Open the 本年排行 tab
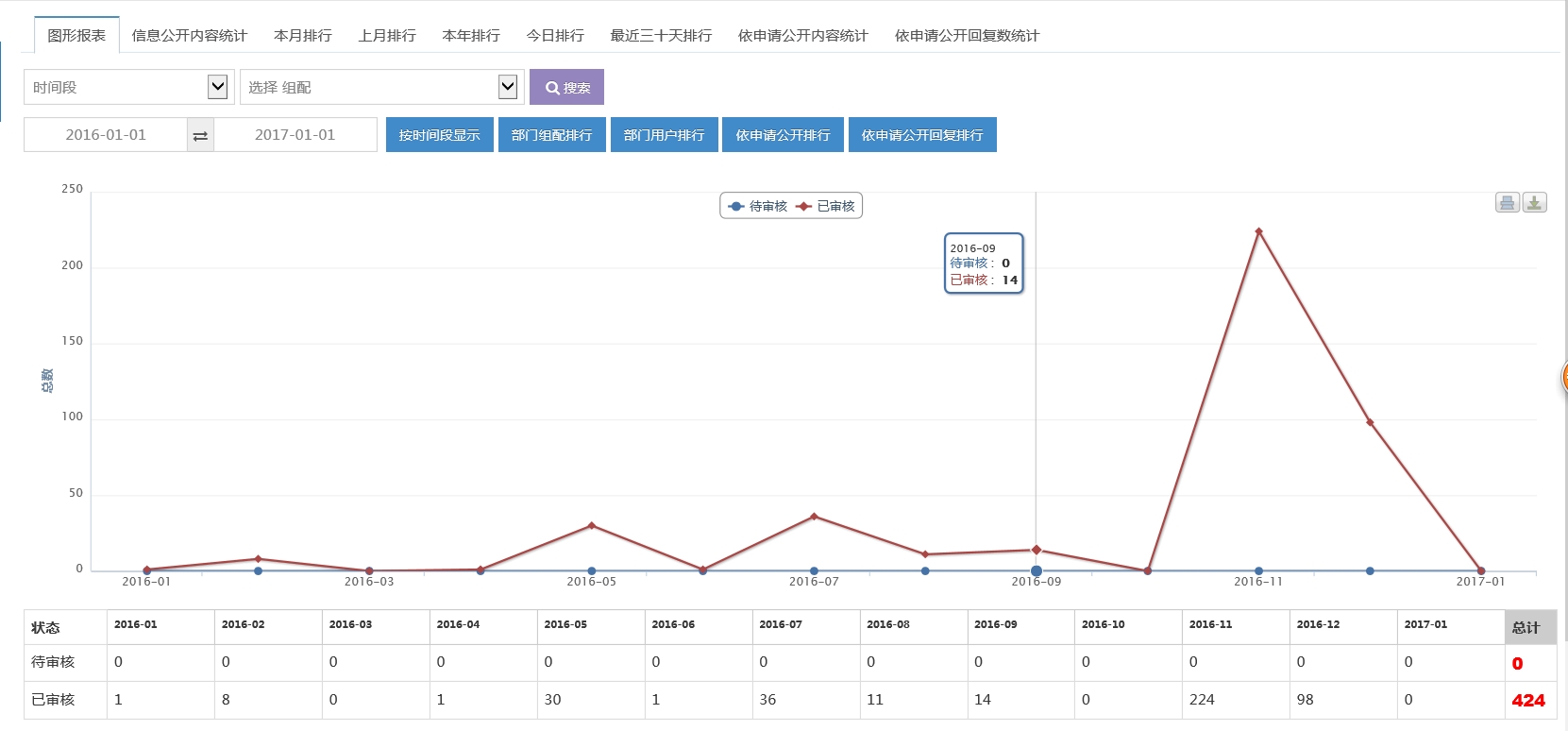Screen dimensions: 1568x731 [471, 35]
